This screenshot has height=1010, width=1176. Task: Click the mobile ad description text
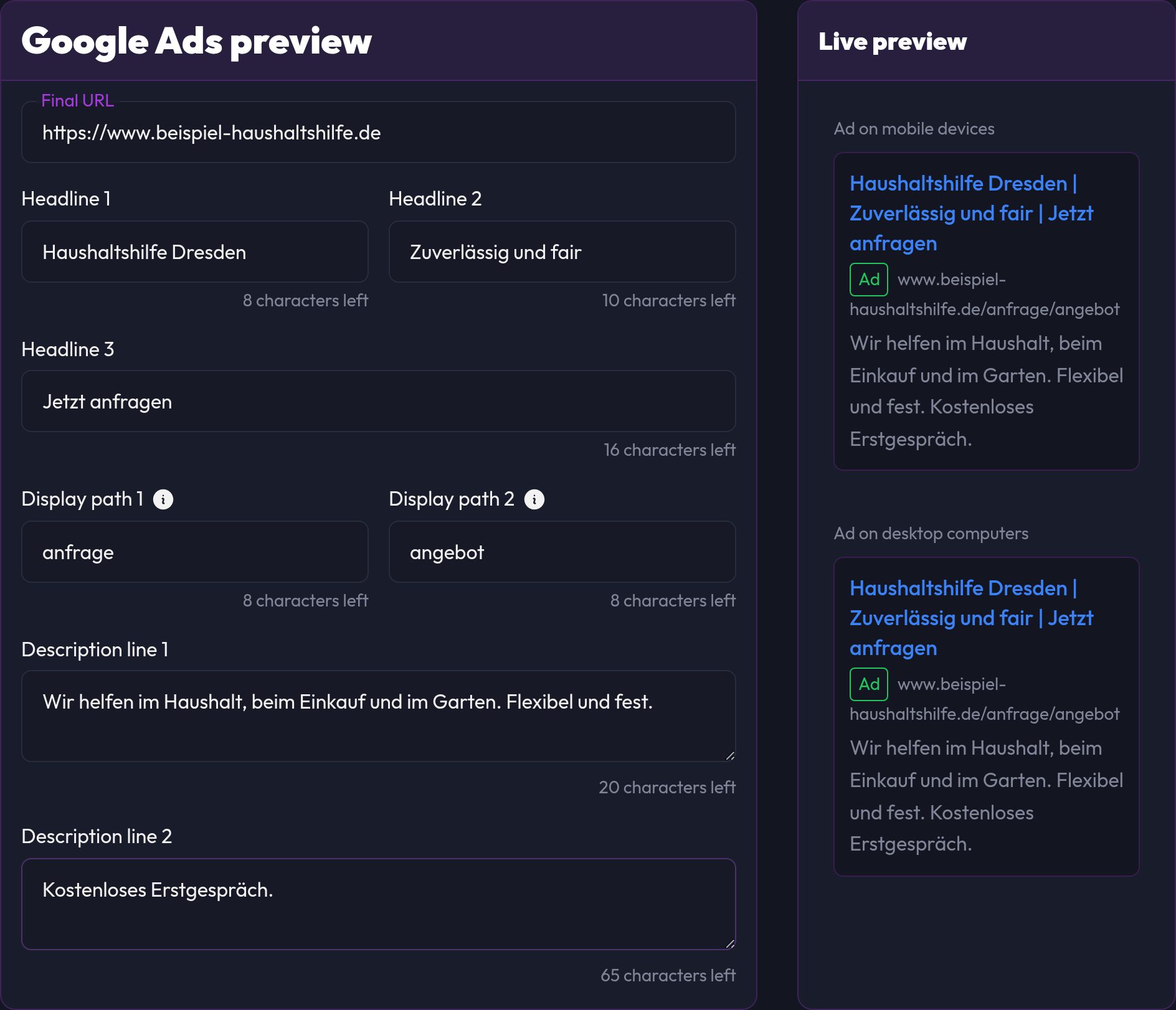point(987,391)
